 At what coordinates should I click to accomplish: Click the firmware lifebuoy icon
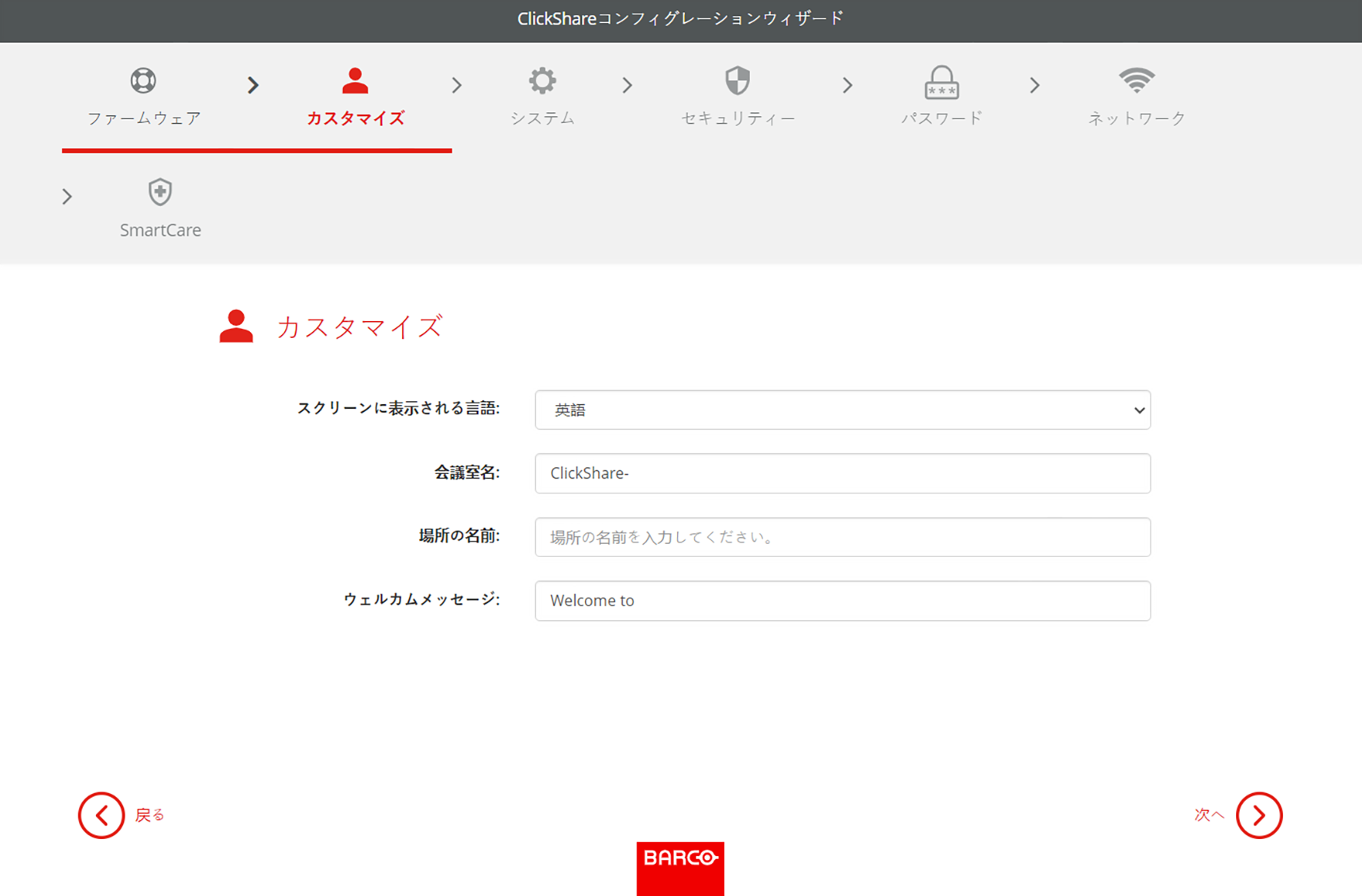pyautogui.click(x=143, y=81)
